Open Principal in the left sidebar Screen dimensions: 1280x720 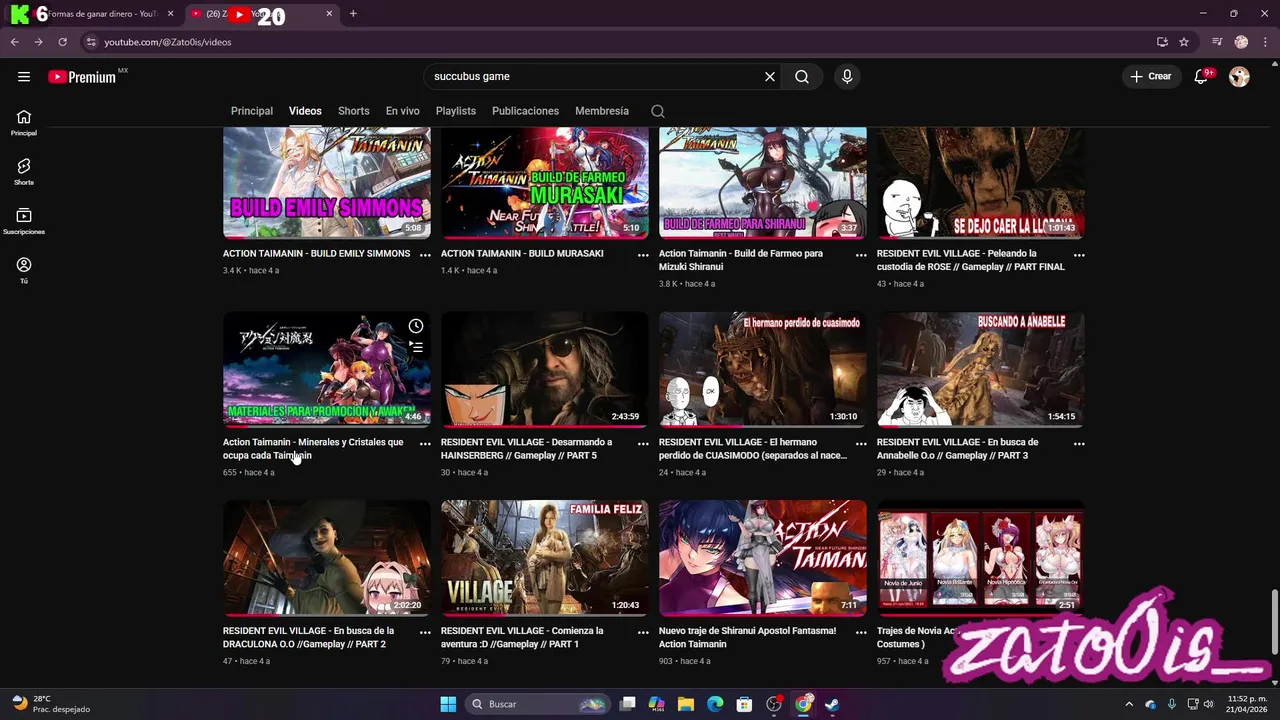pyautogui.click(x=24, y=123)
